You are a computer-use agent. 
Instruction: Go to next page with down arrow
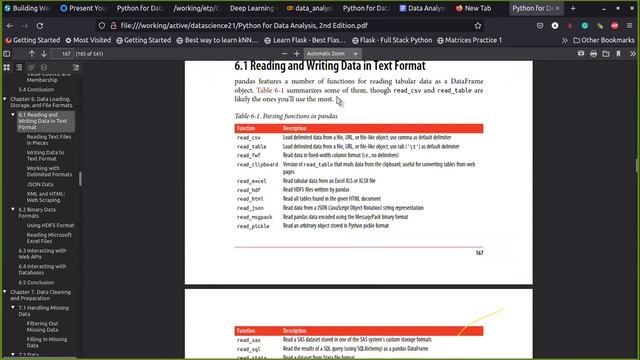point(44,53)
